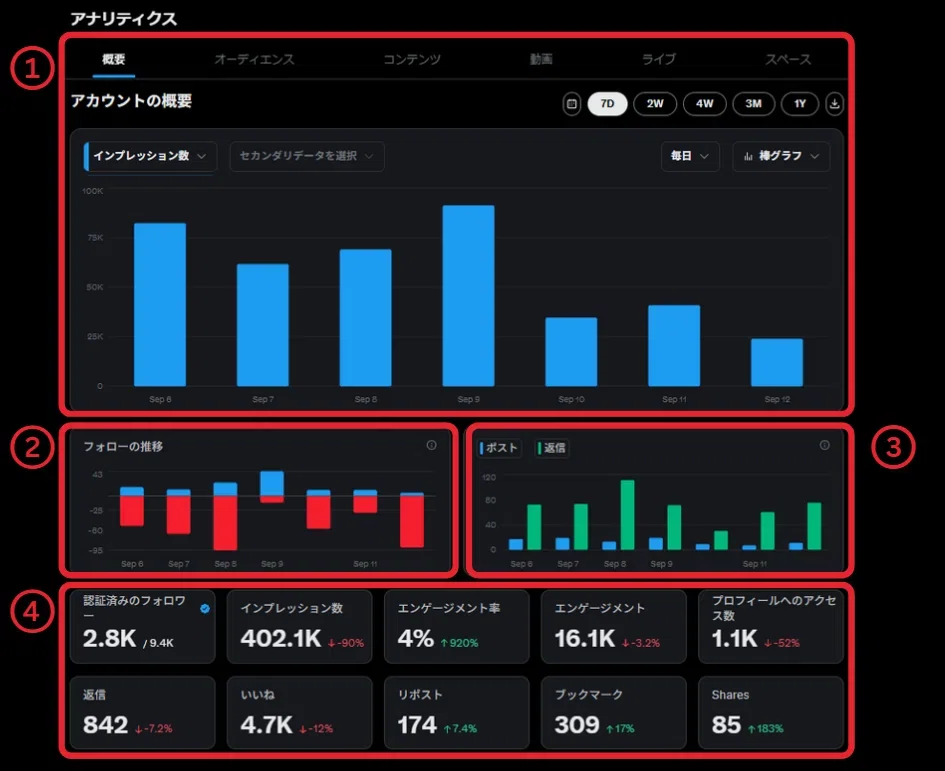
Task: Click verified badge on 認証済みのフォロワー card
Action: pyautogui.click(x=205, y=609)
